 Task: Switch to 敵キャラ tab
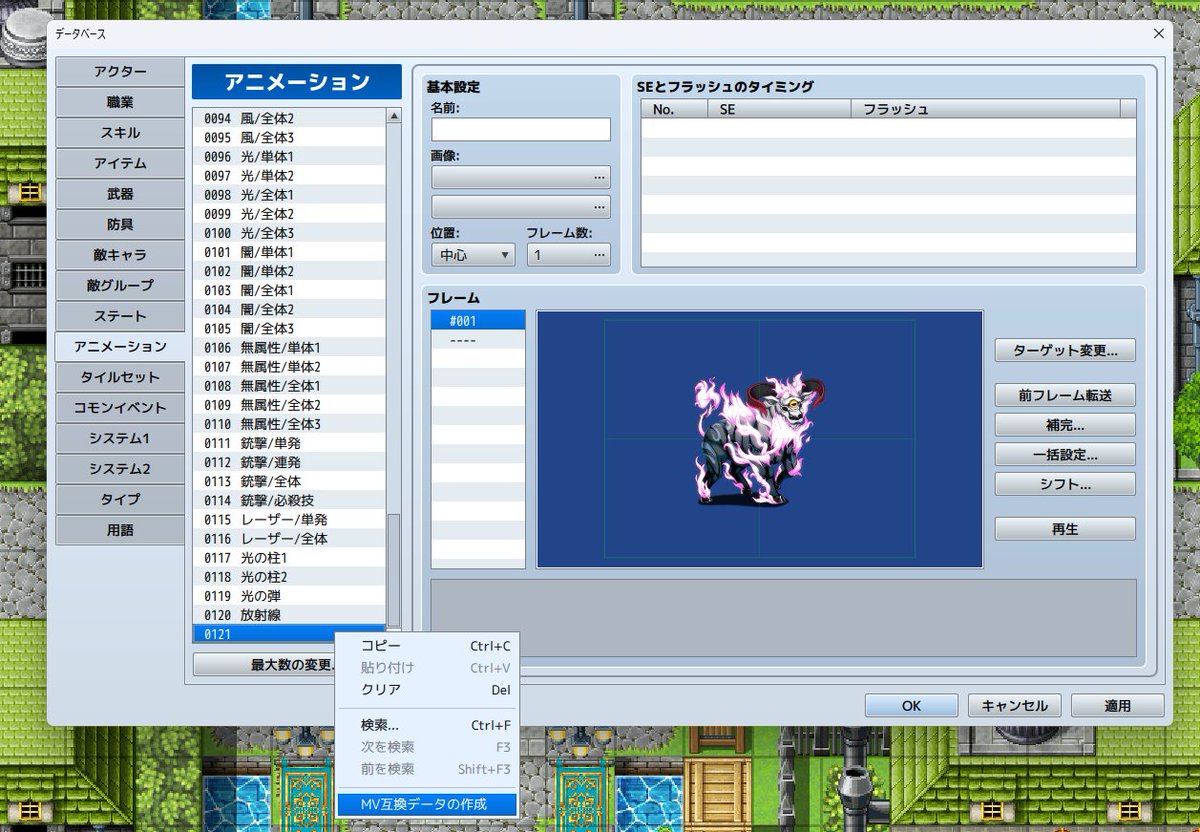[x=120, y=255]
